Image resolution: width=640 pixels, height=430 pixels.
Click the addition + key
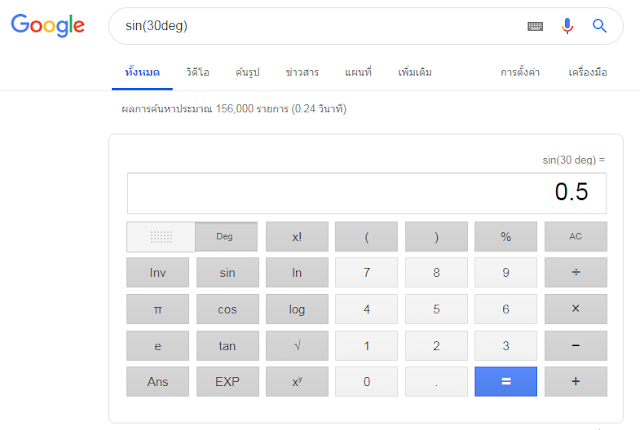pyautogui.click(x=576, y=381)
